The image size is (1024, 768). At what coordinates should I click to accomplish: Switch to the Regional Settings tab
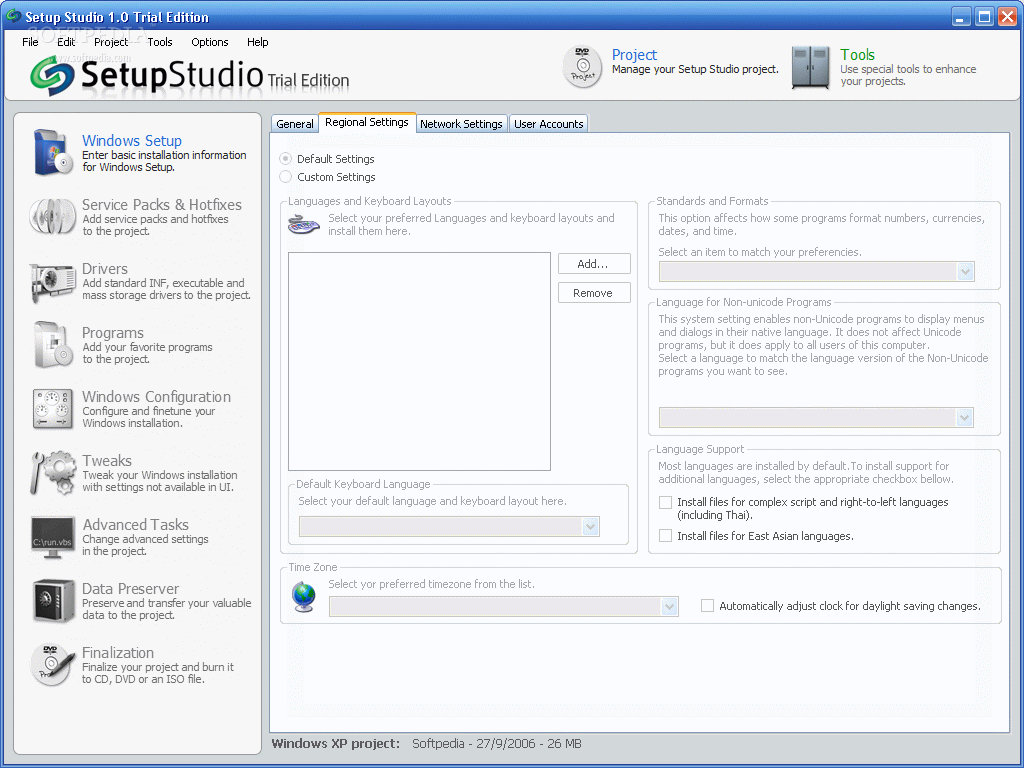(367, 122)
